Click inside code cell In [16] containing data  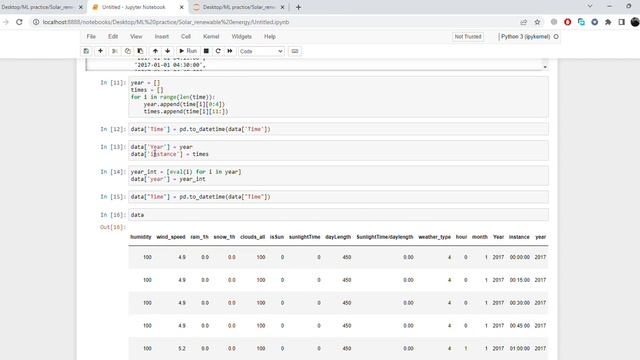338,215
